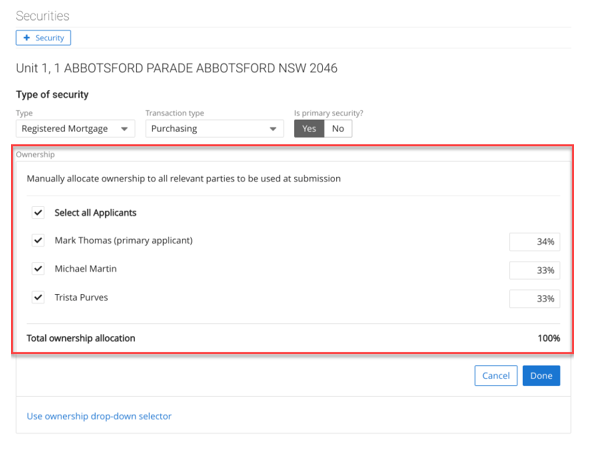Select No for primary security

click(x=338, y=129)
